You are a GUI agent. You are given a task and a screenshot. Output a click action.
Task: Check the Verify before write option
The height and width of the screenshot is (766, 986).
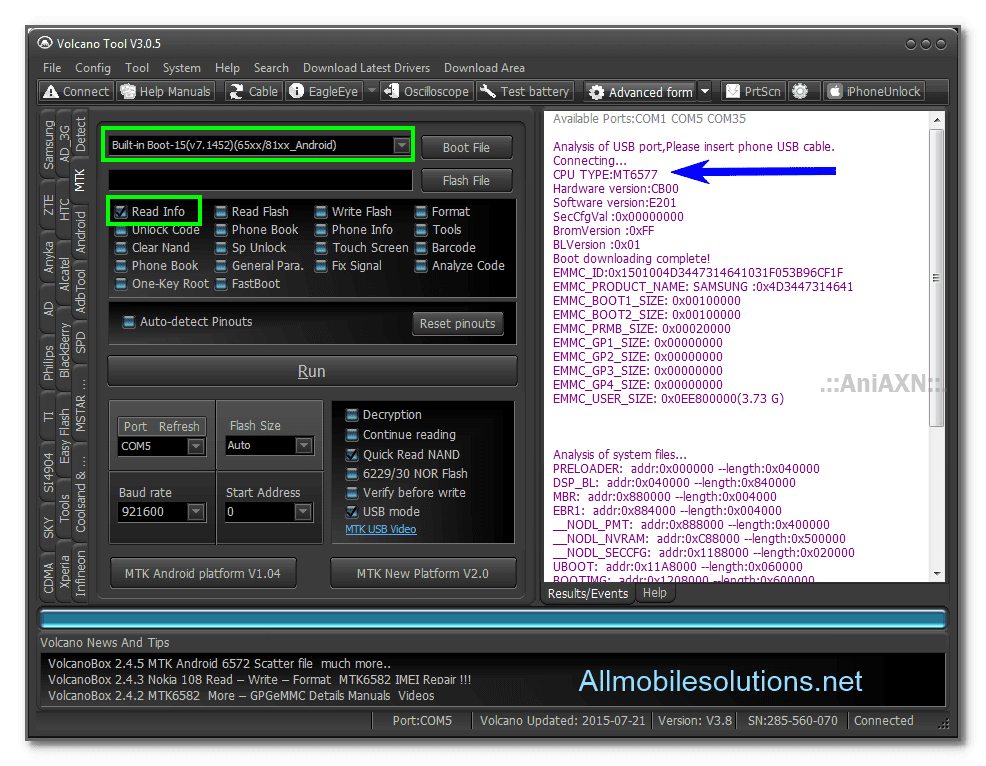(351, 492)
